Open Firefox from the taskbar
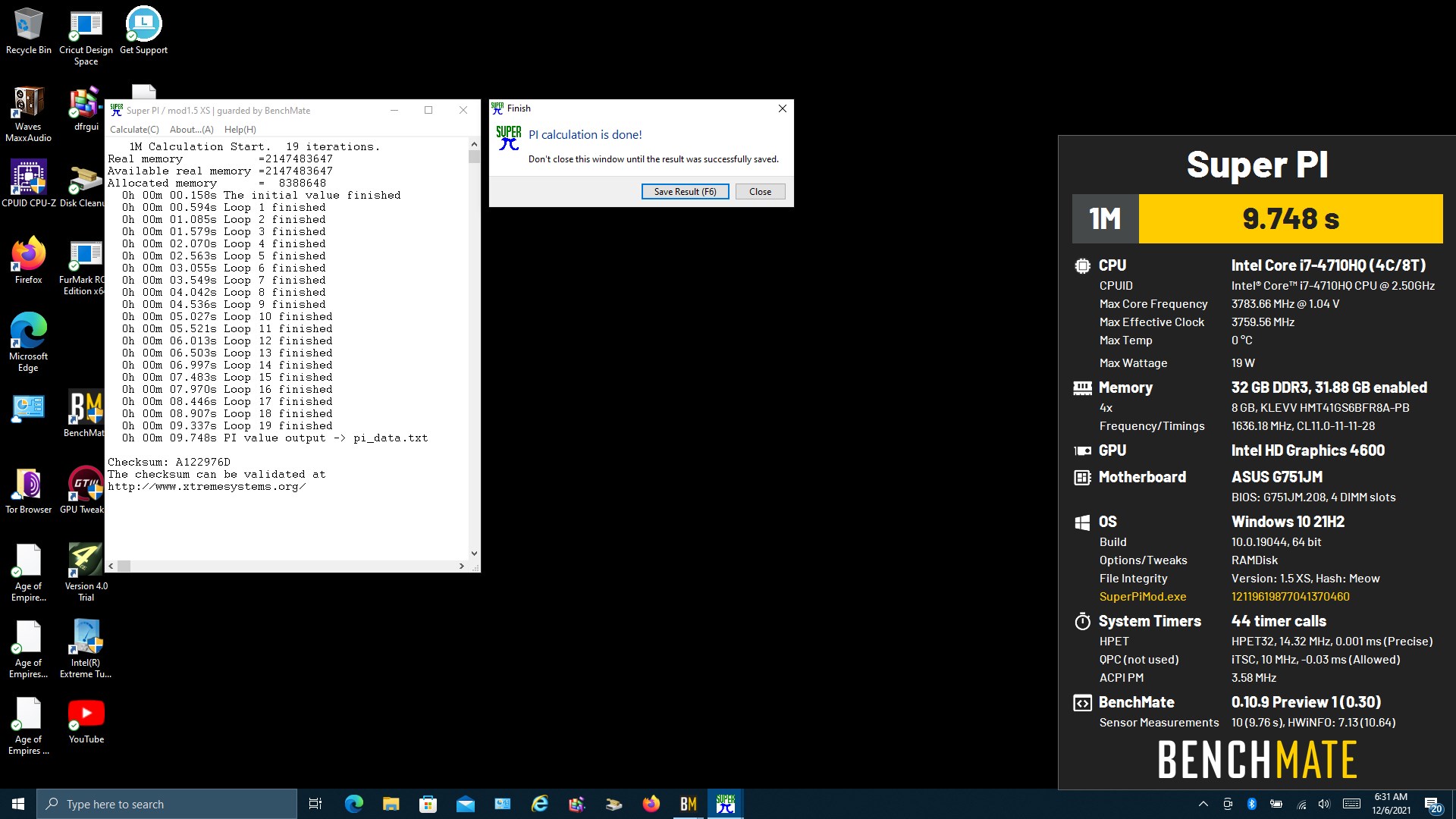Viewport: 1456px width, 819px height. [651, 804]
